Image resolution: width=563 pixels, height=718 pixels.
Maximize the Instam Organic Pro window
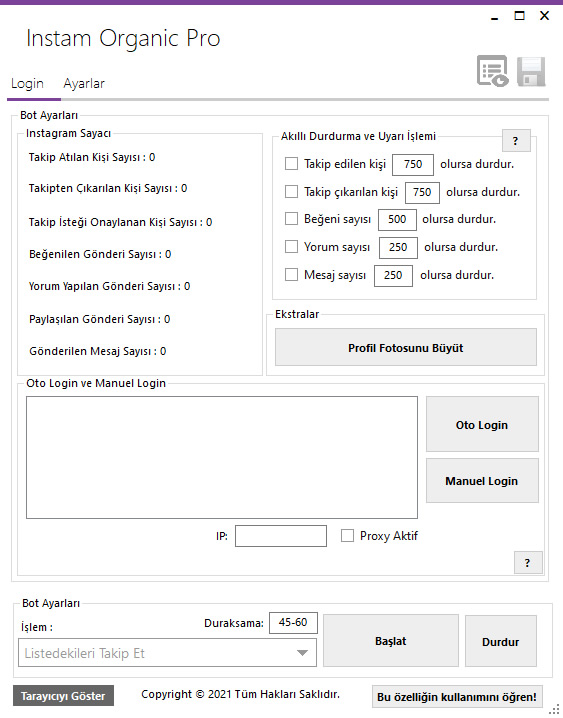coord(520,16)
